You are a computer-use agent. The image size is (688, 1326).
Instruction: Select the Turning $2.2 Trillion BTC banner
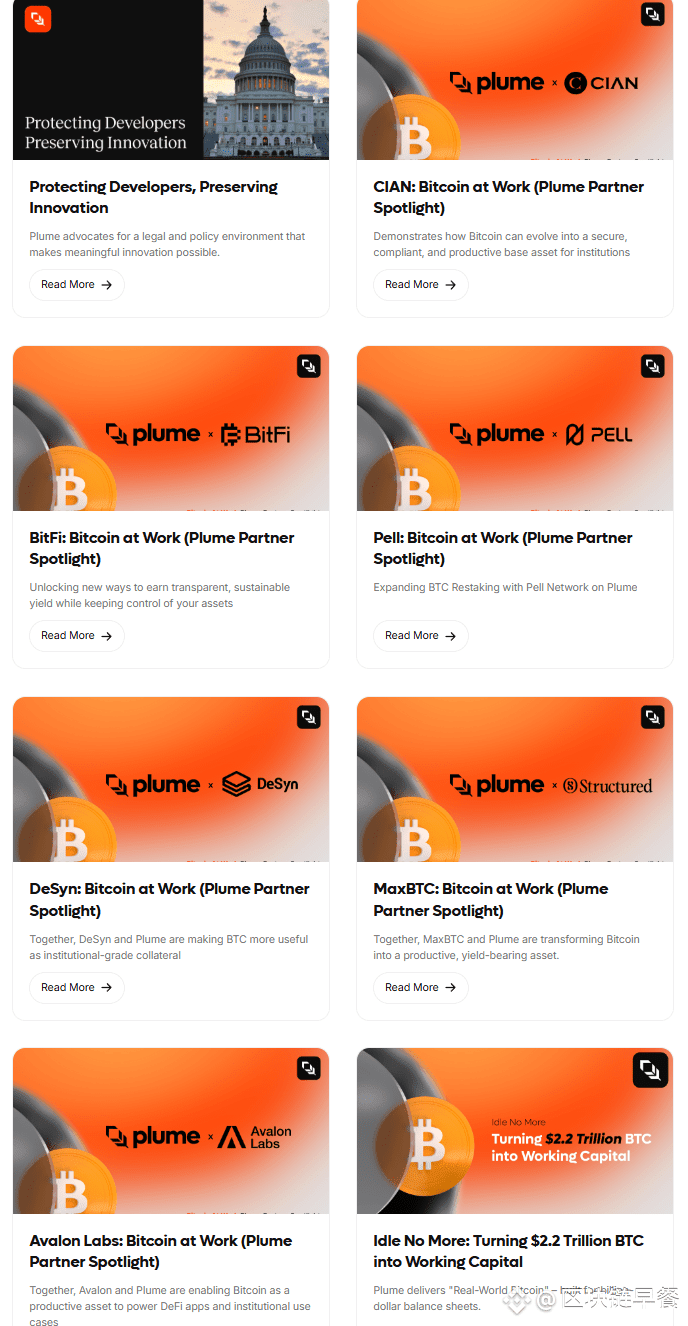(515, 1131)
